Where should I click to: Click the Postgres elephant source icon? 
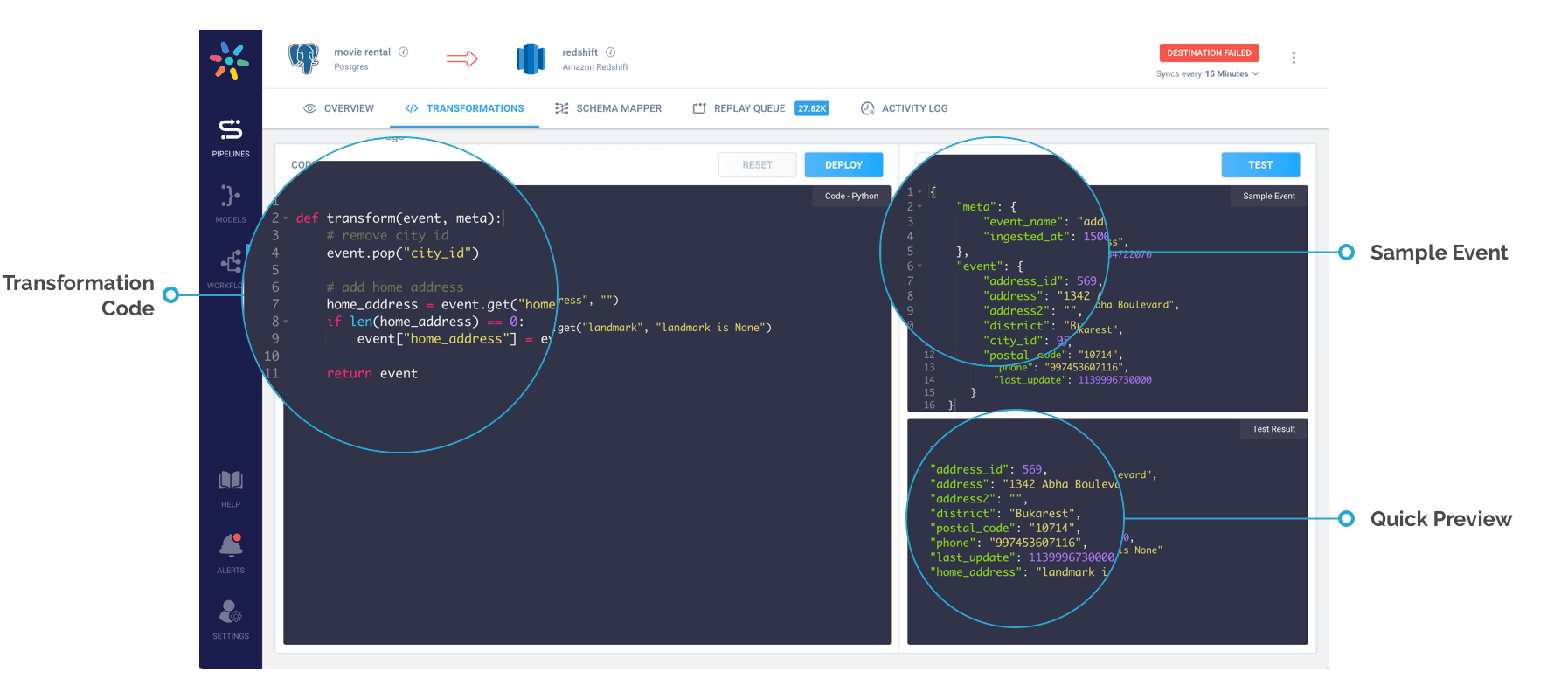(x=303, y=59)
